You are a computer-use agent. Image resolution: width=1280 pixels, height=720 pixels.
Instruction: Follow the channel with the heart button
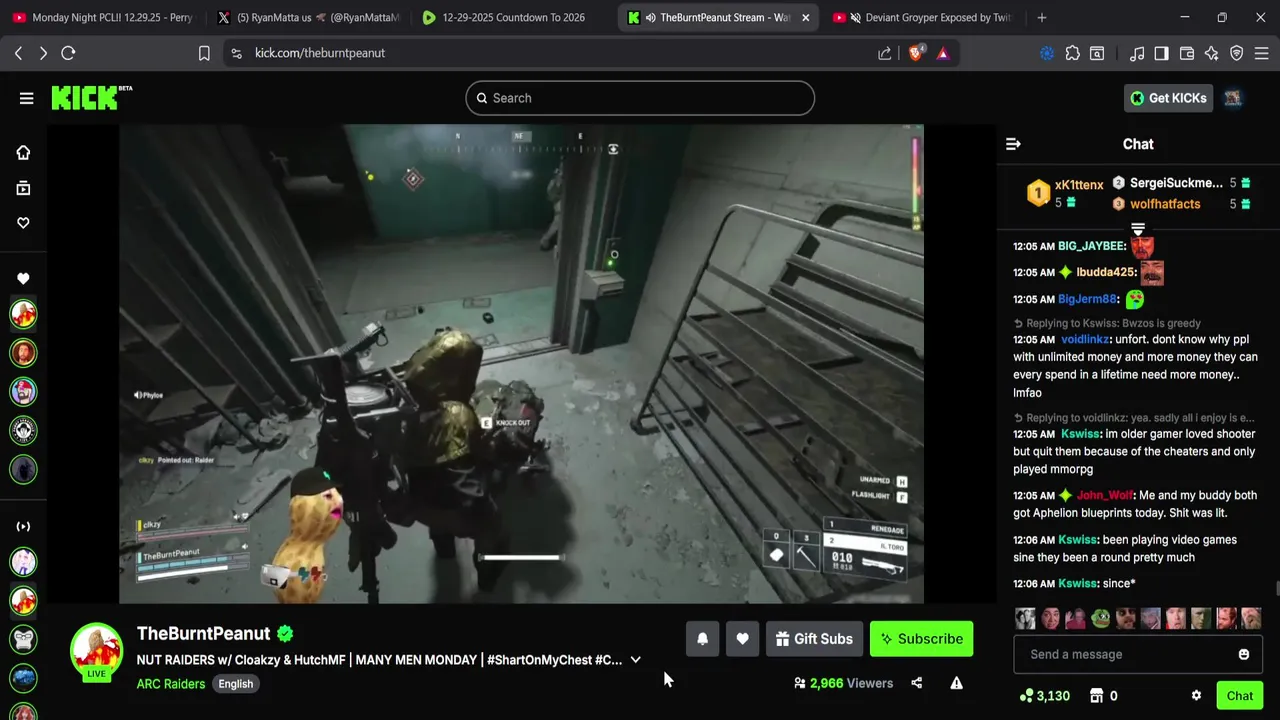coord(742,639)
